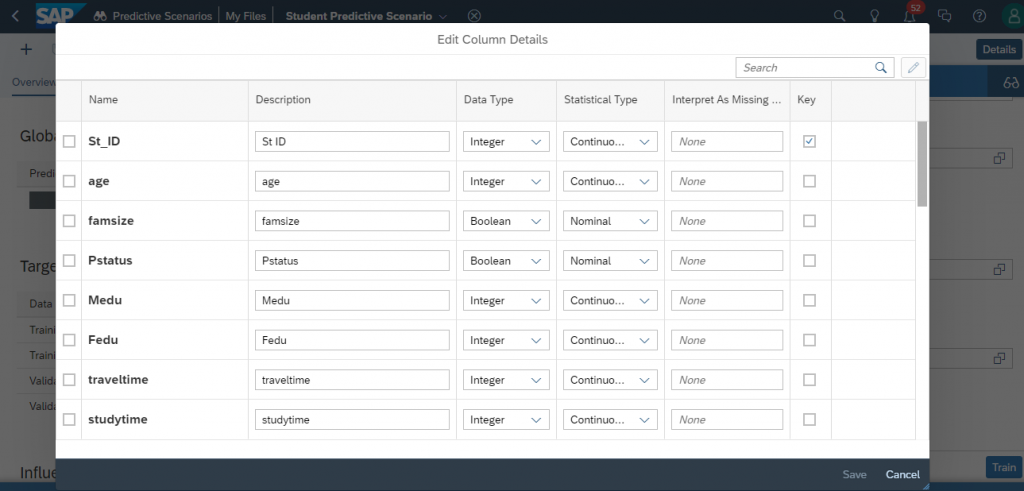The width and height of the screenshot is (1024, 491).
Task: Select the Pstatus row checkbox
Action: click(x=69, y=261)
